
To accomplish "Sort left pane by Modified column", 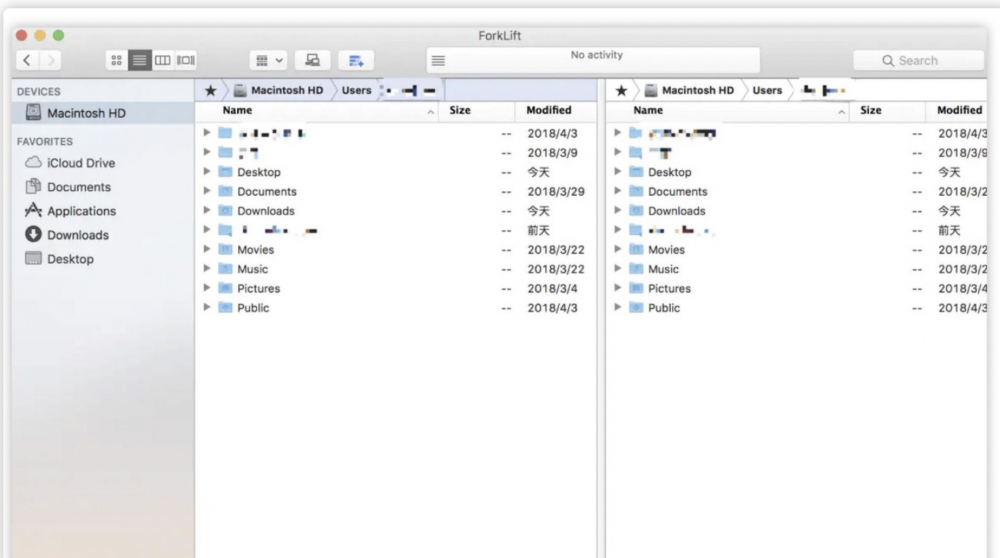I will point(555,110).
